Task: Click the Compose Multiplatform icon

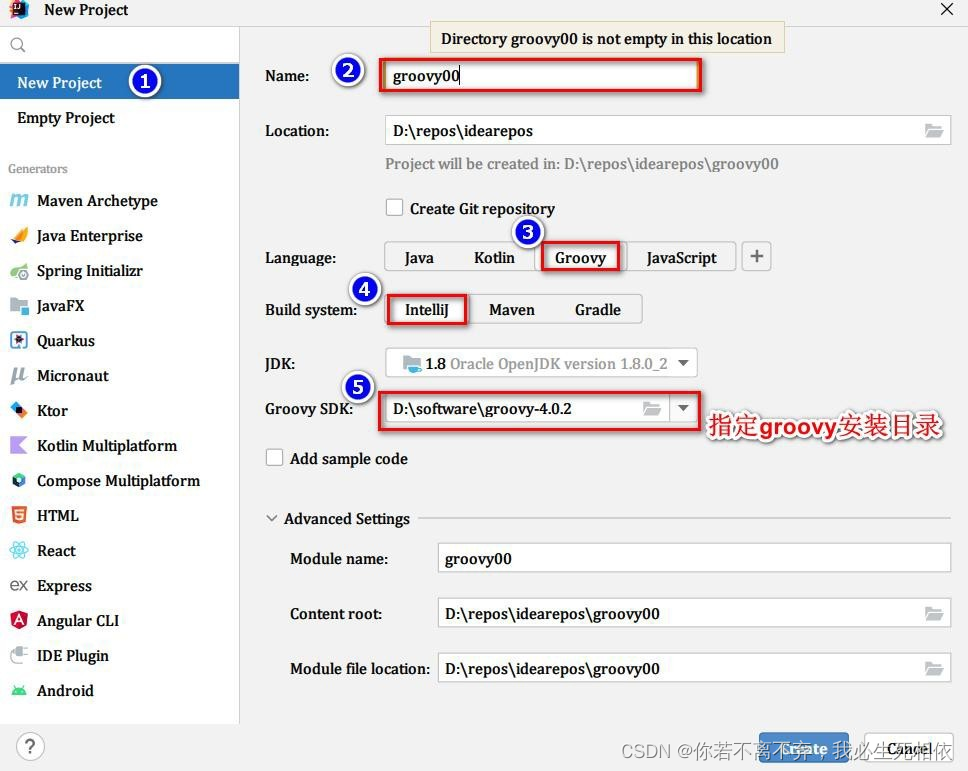Action: [19, 480]
